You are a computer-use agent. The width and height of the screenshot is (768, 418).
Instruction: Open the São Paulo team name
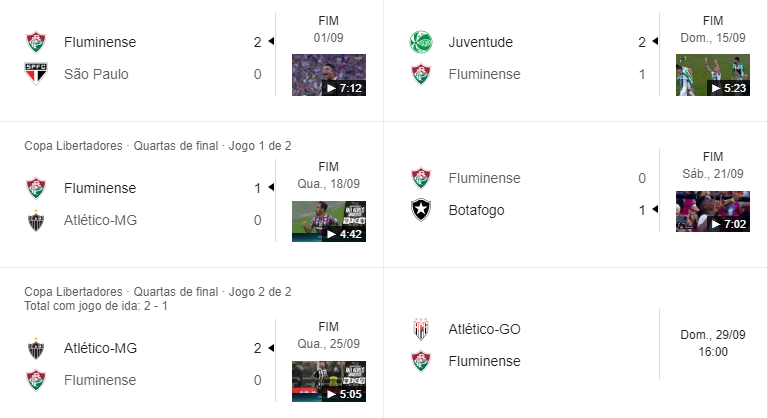(x=96, y=74)
